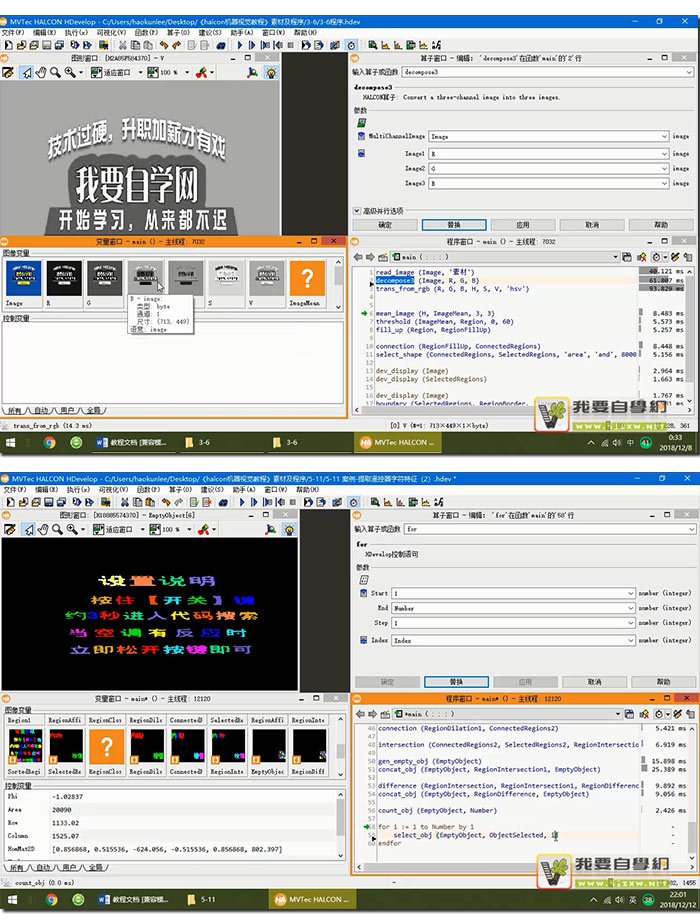Open the 可视化(V) menu in the 3-6 HDevelop window
The width and height of the screenshot is (700, 920).
click(111, 32)
